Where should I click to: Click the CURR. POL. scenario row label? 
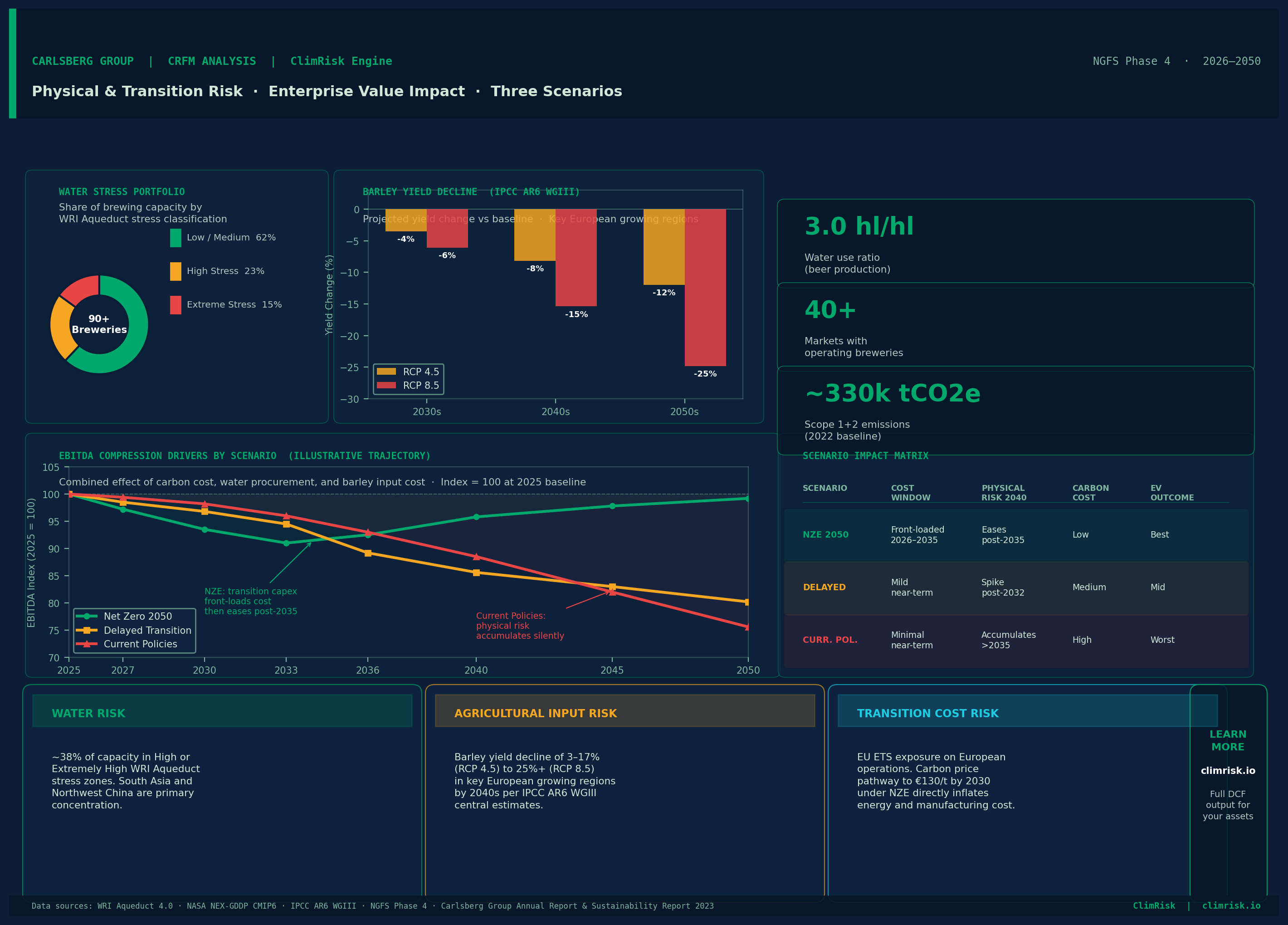coord(829,640)
